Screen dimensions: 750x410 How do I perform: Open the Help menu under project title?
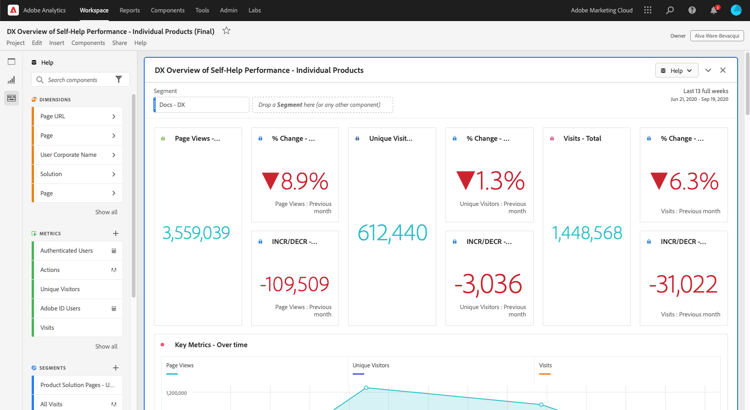pyautogui.click(x=140, y=43)
